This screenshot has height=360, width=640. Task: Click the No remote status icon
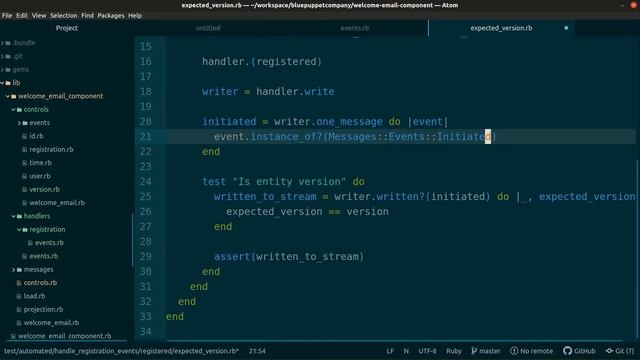point(514,351)
